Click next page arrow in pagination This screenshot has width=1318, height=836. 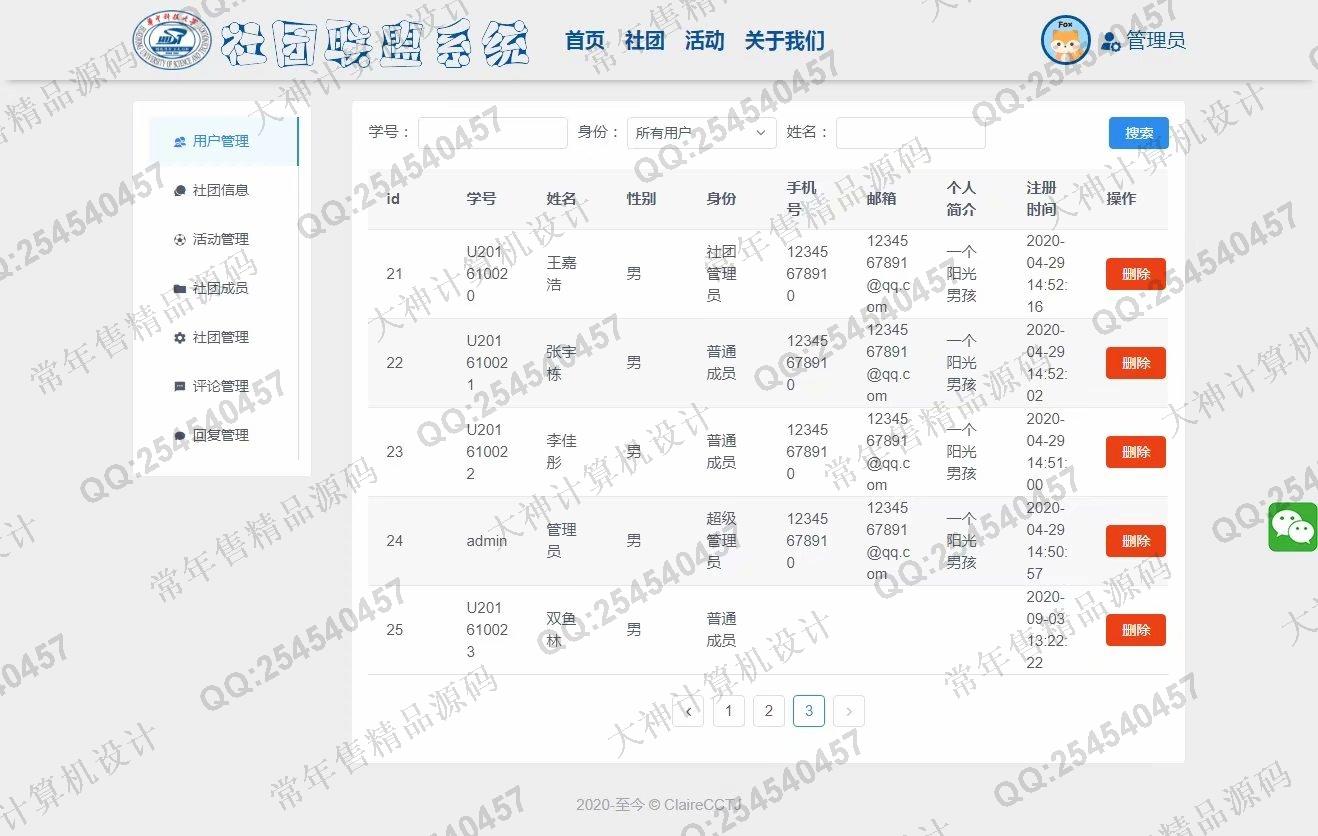coord(848,711)
